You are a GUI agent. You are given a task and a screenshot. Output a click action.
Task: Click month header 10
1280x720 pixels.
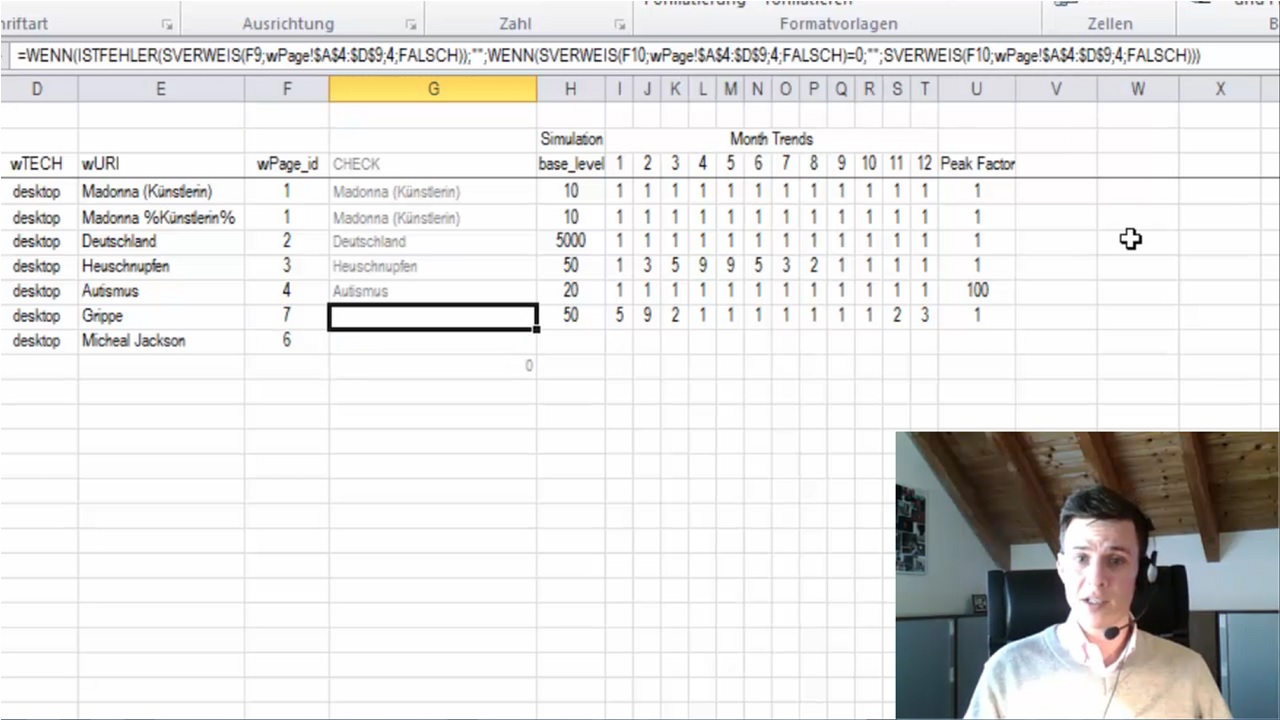coord(869,164)
